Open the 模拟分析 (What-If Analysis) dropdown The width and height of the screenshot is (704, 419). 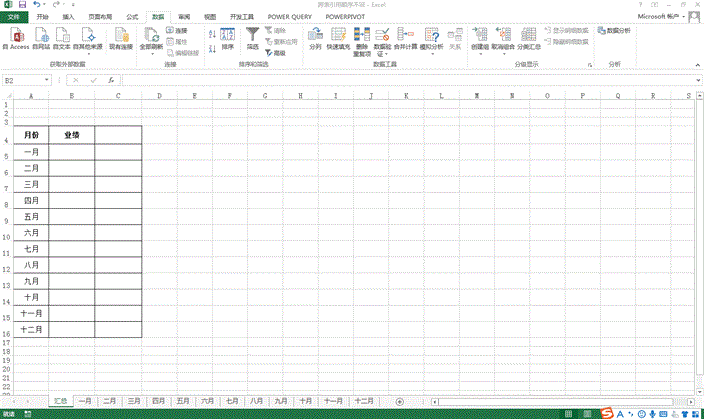[x=431, y=53]
